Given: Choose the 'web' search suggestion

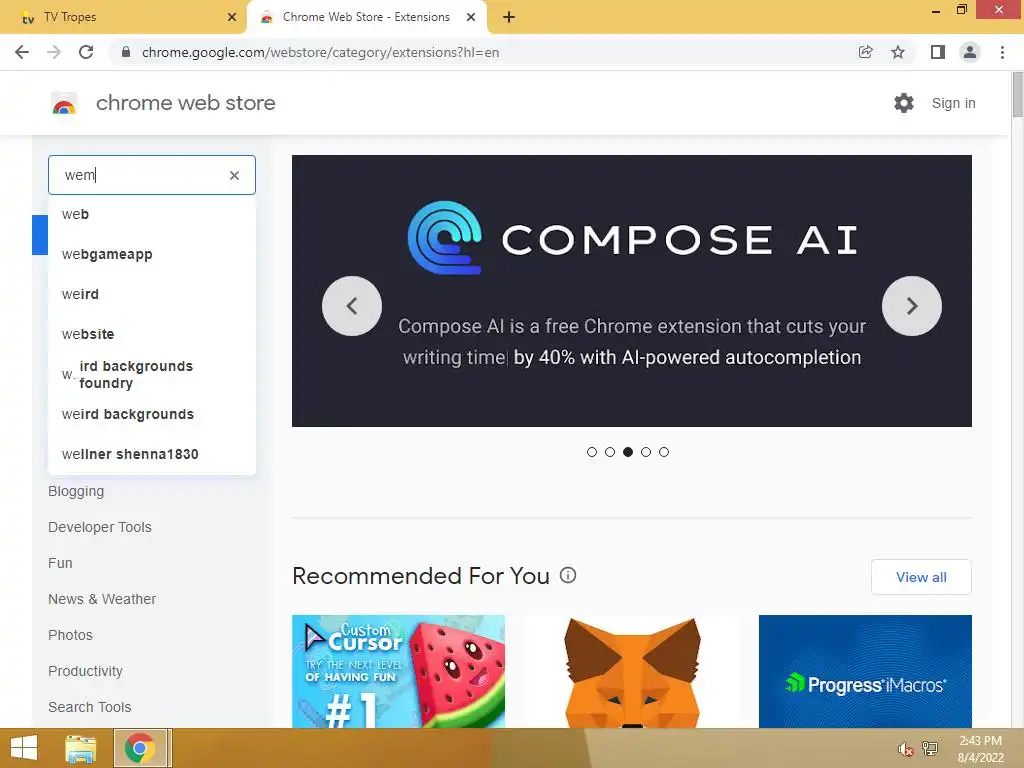Looking at the screenshot, I should [152, 214].
